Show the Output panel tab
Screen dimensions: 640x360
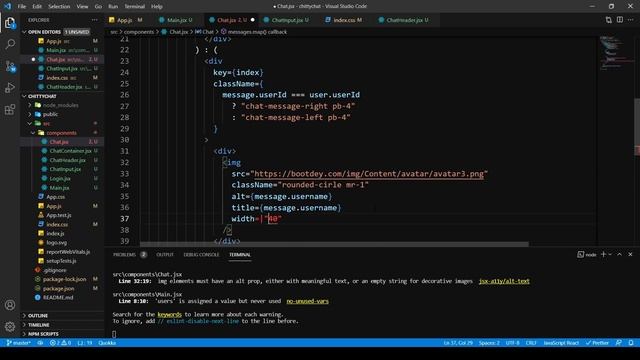(165, 255)
